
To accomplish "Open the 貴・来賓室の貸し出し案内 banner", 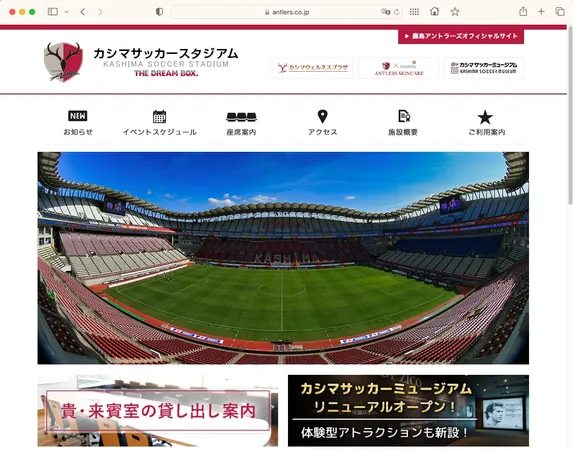I will 158,411.
